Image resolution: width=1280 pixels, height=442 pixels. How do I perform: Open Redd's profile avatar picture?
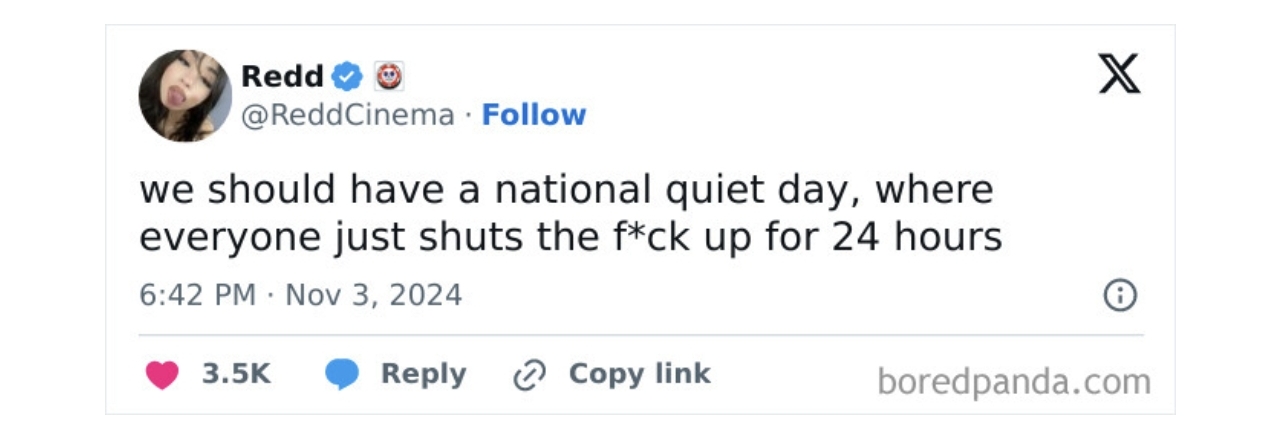pyautogui.click(x=185, y=96)
